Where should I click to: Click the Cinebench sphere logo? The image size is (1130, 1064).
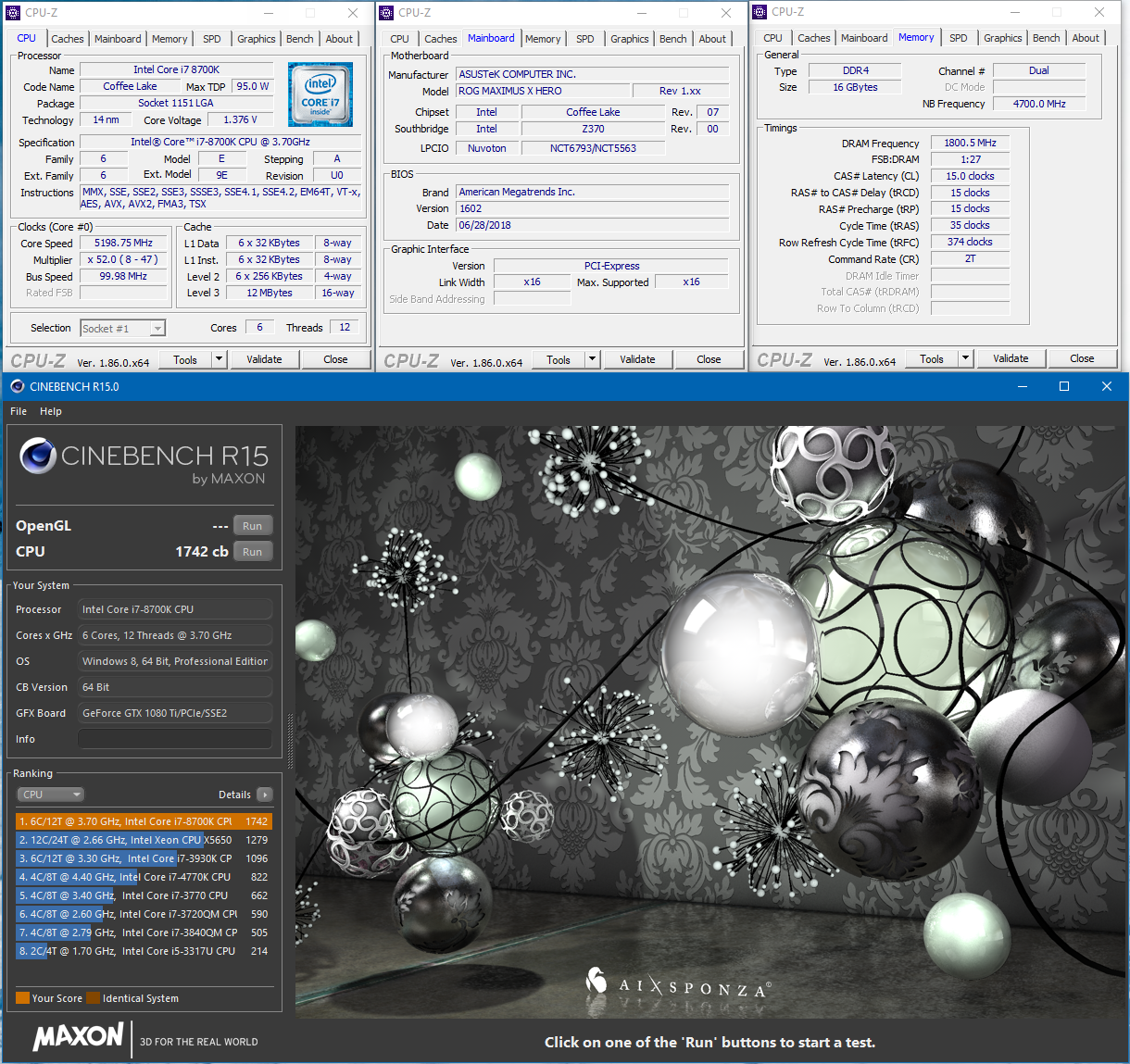point(38,457)
